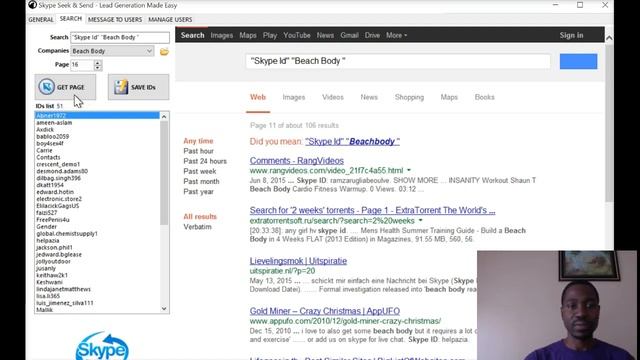Viewport: 640px width, 360px height.
Task: Expand the More dropdown in Google bar
Action: pyautogui.click(x=396, y=35)
